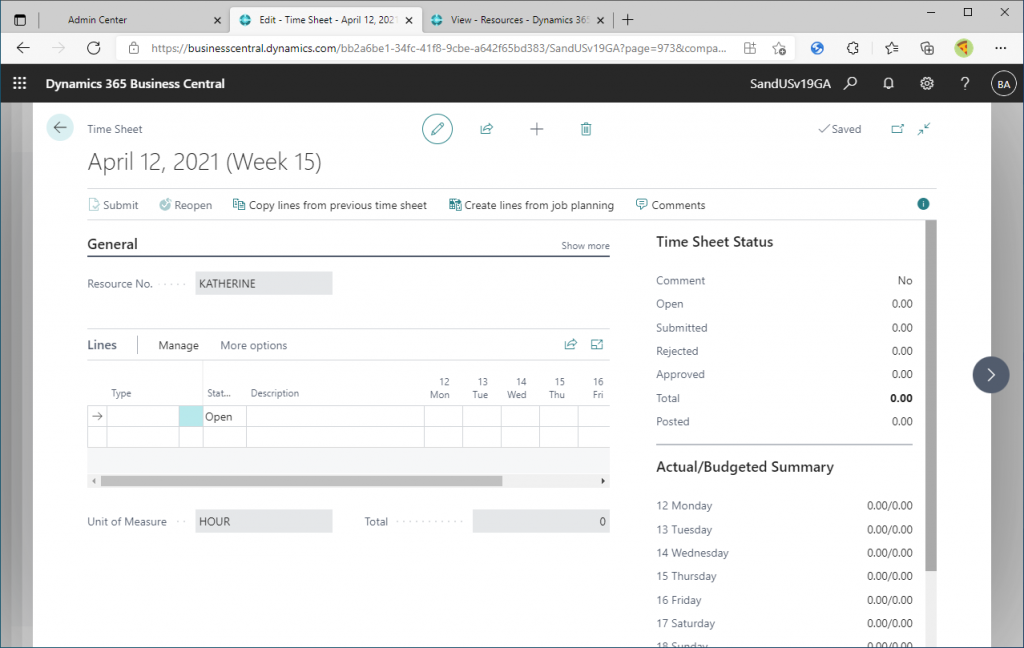The height and width of the screenshot is (648, 1024).
Task: Click Copy lines from previous time sheet
Action: 330,205
